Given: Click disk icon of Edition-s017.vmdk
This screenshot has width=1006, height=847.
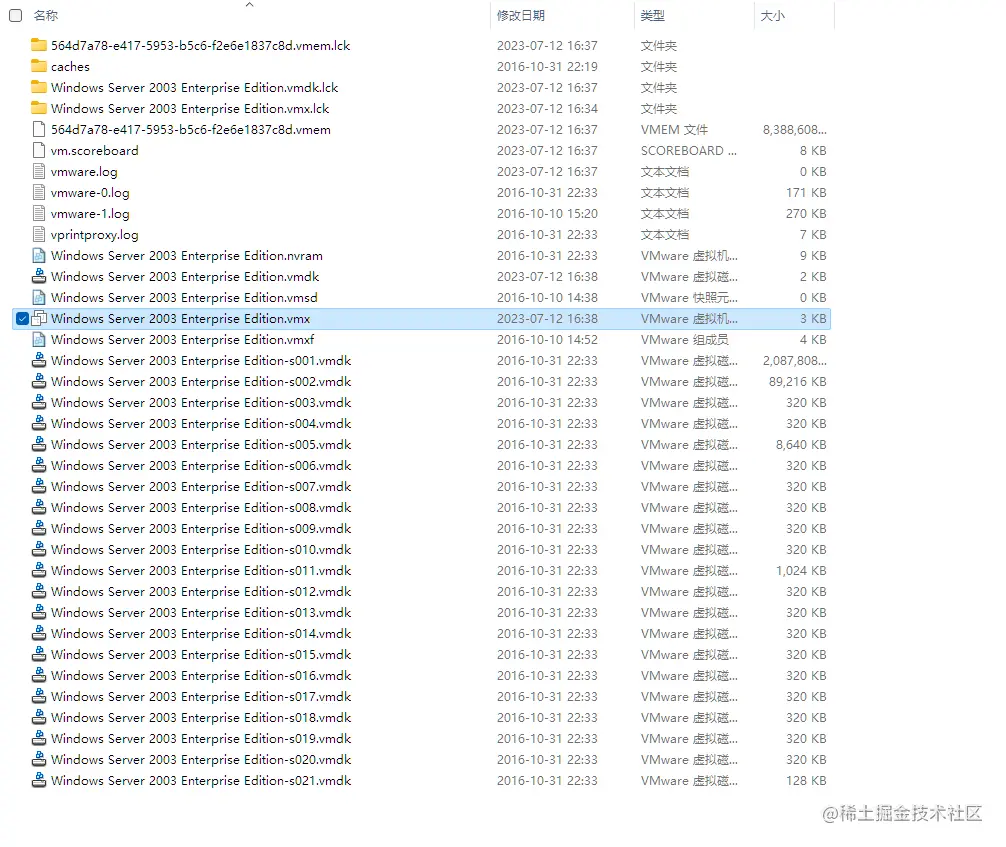Looking at the screenshot, I should [x=39, y=696].
